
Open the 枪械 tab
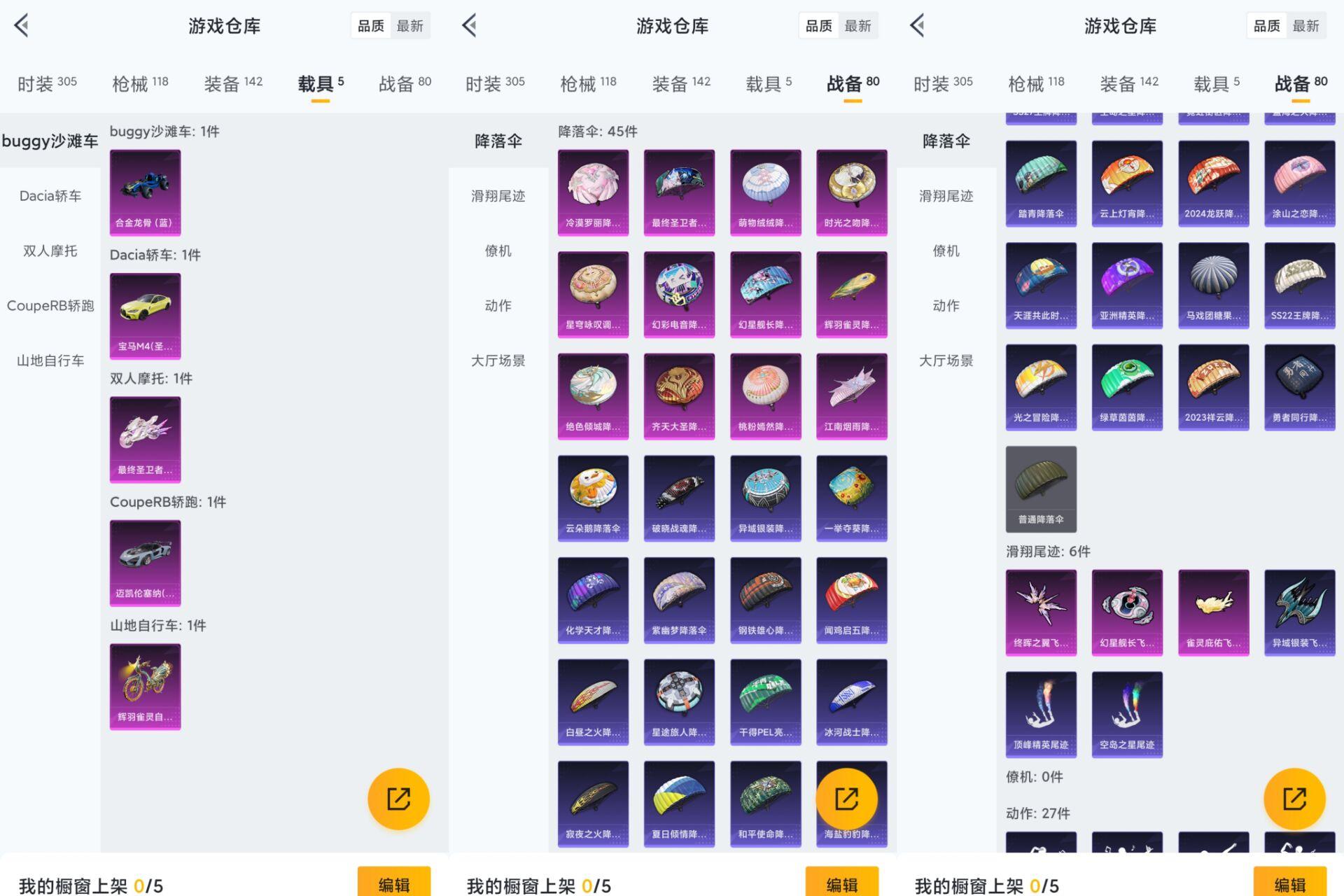click(139, 83)
